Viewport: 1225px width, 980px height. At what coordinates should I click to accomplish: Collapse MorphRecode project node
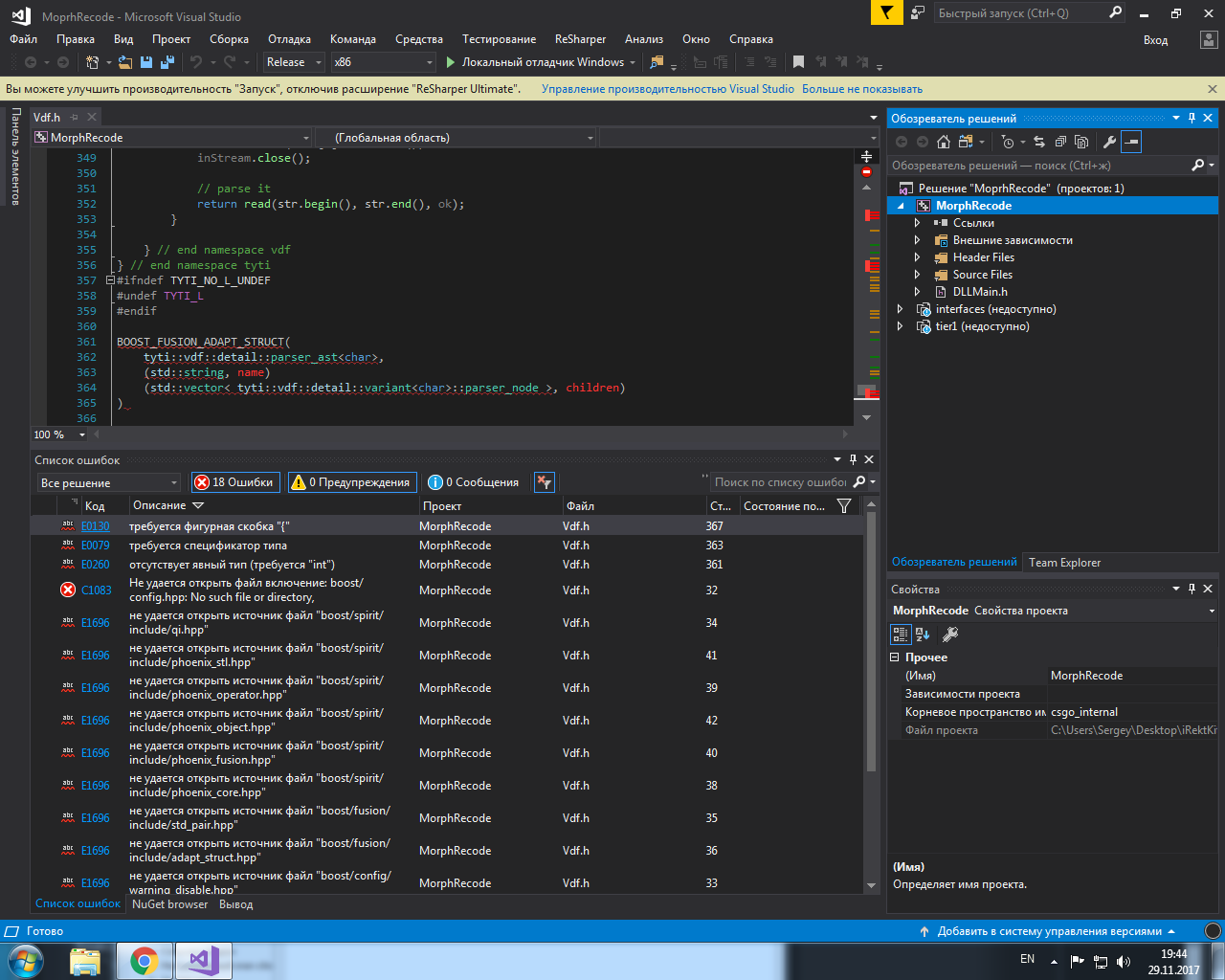point(901,206)
